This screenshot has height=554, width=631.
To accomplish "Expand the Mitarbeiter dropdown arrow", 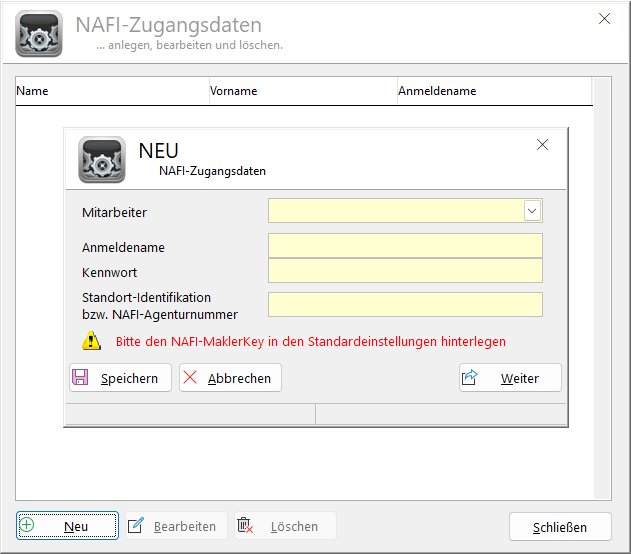I will click(x=532, y=210).
